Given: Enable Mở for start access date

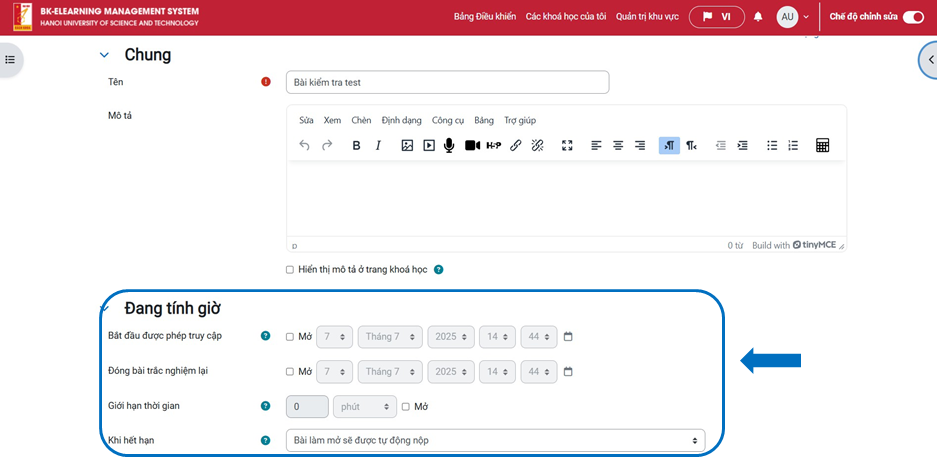Looking at the screenshot, I should click(290, 337).
